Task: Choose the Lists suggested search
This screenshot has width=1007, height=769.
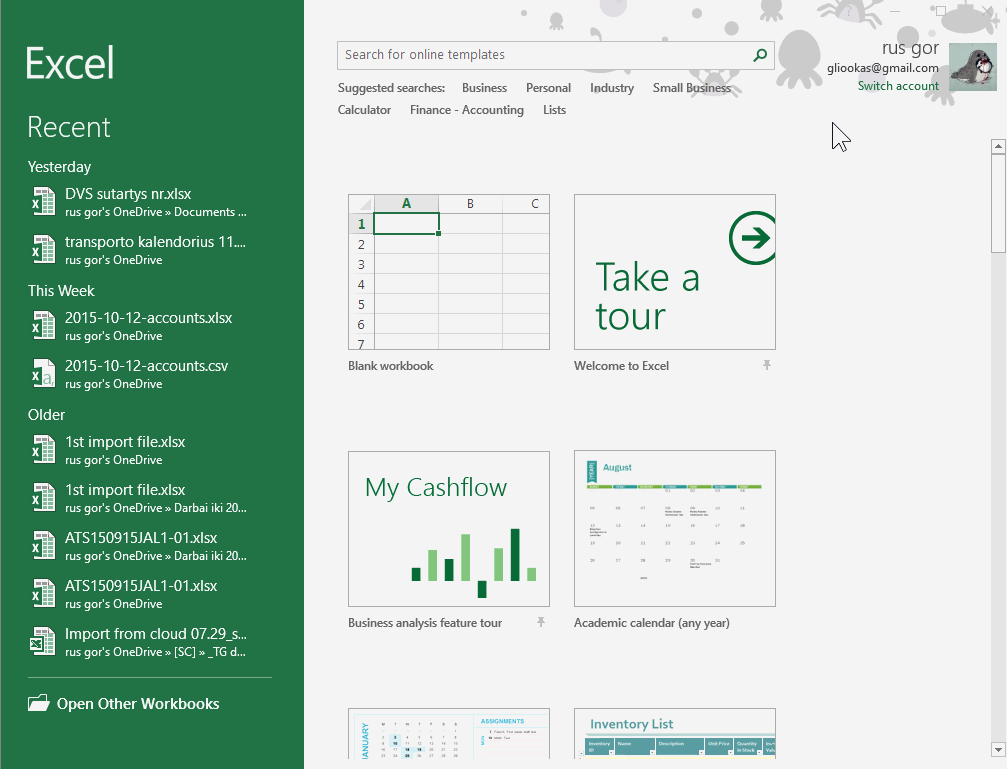Action: (x=554, y=110)
